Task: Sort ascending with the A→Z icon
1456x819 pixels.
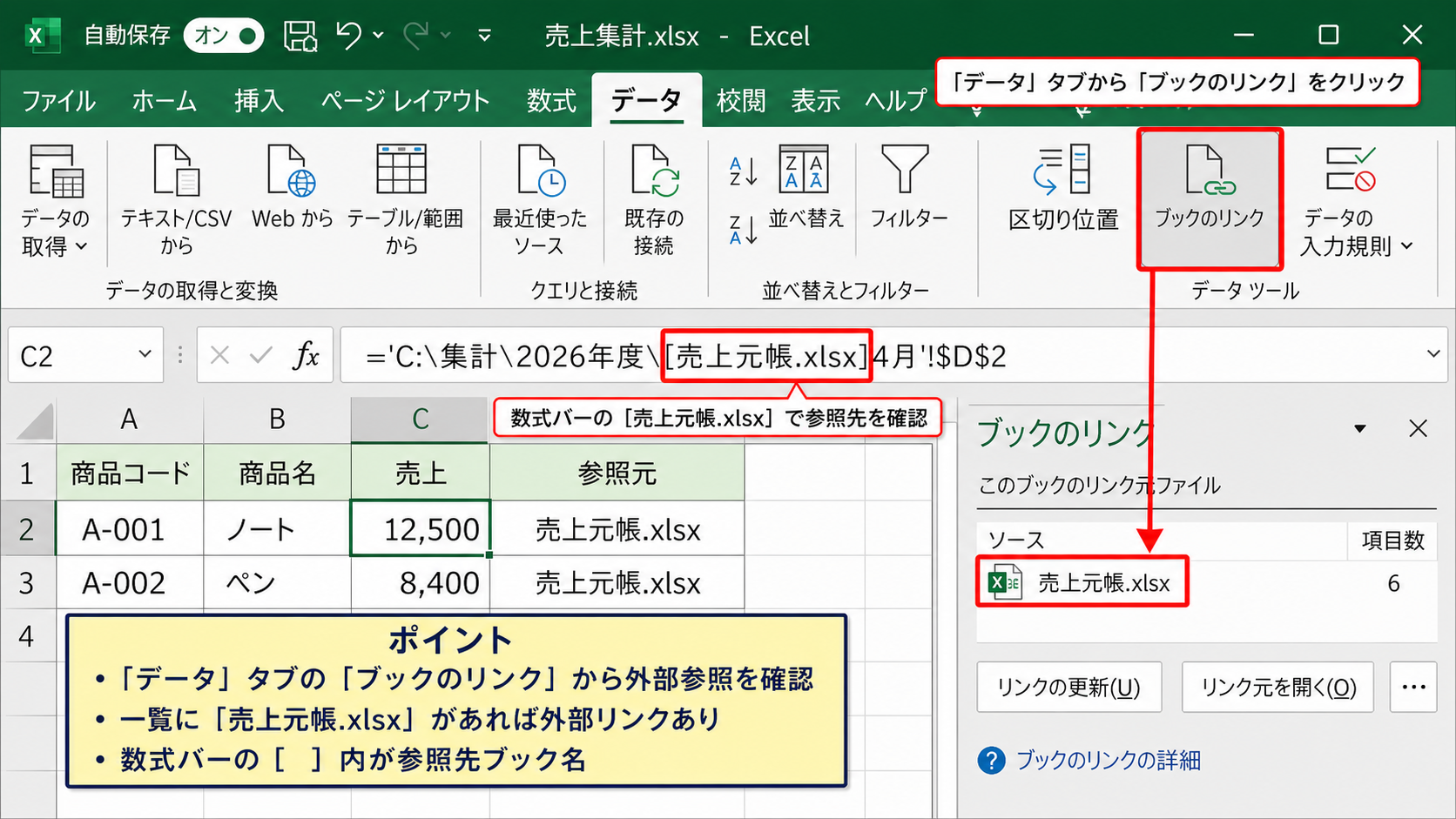Action: pyautogui.click(x=743, y=171)
